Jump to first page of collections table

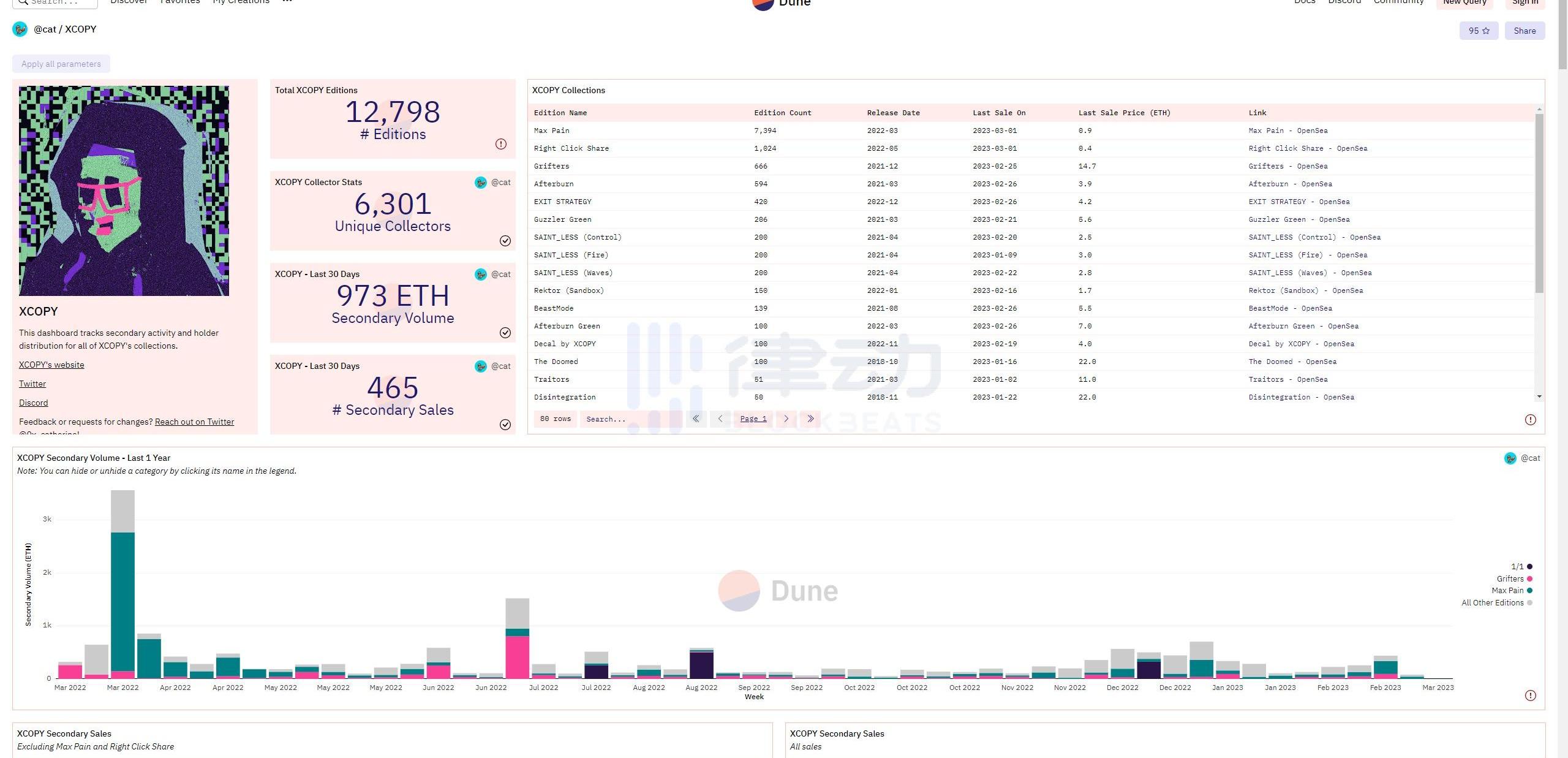coord(696,419)
